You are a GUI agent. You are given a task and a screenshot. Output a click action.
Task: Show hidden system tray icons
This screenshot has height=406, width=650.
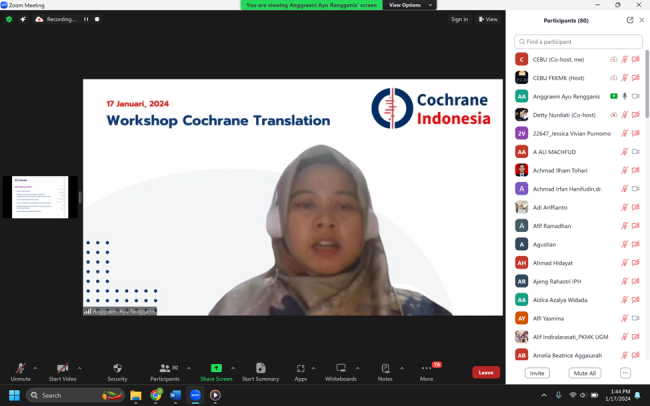point(544,395)
